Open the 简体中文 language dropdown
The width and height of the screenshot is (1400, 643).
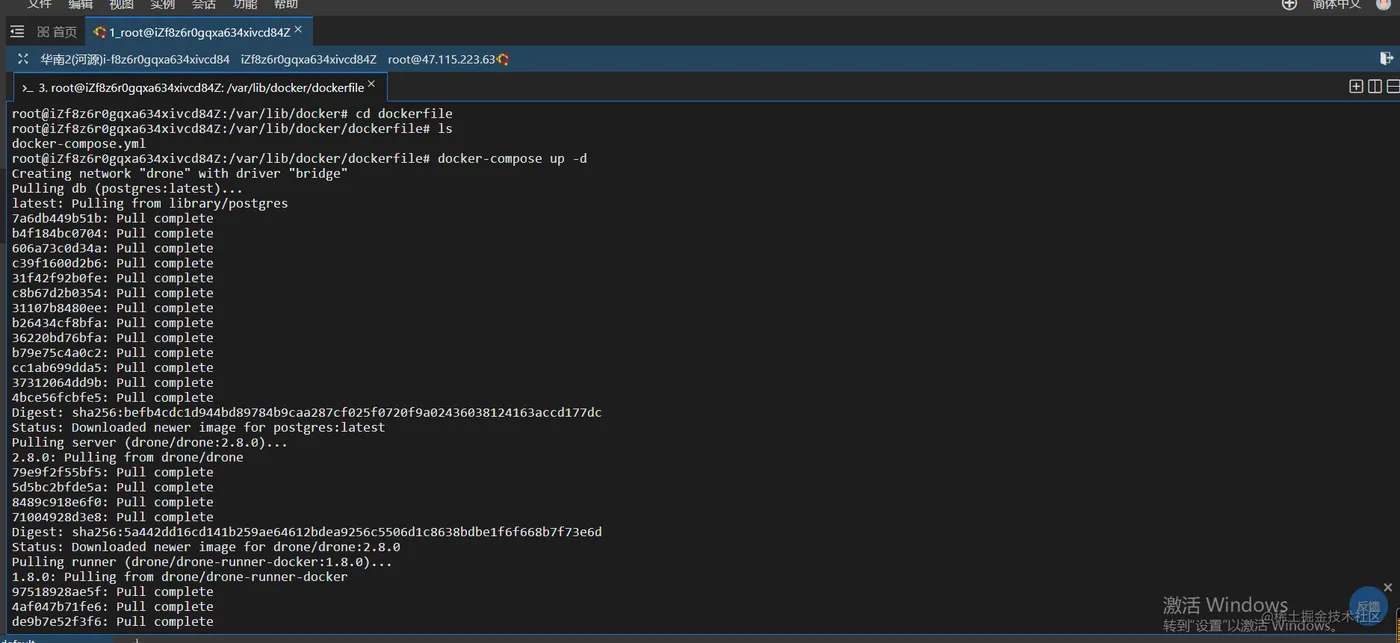(x=1336, y=4)
